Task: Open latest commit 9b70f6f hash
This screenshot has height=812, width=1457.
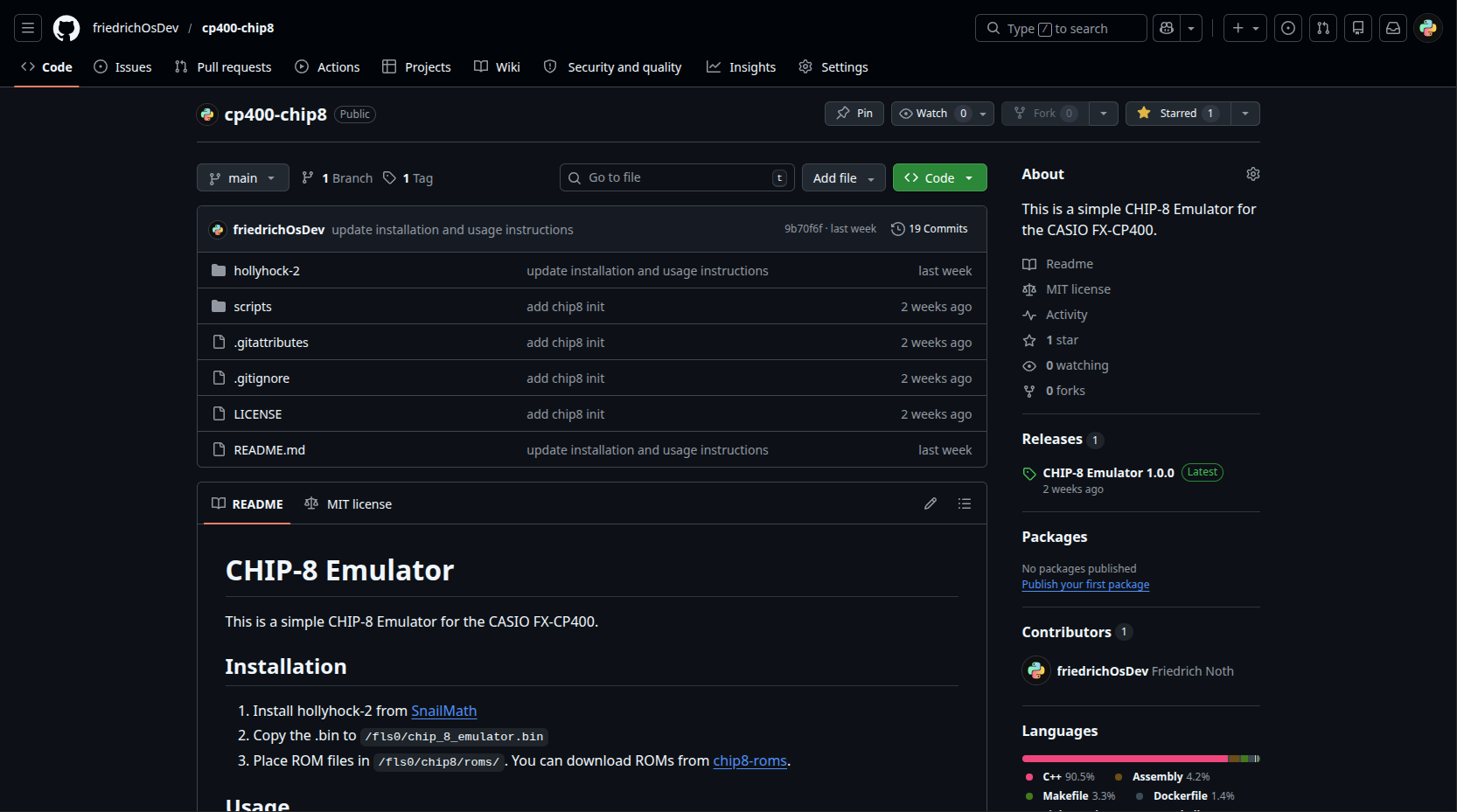Action: [x=803, y=229]
